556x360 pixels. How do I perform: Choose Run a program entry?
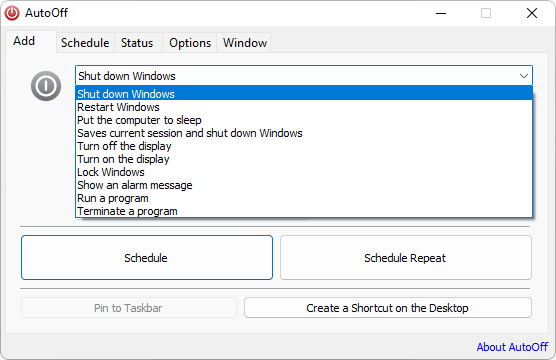(304, 198)
